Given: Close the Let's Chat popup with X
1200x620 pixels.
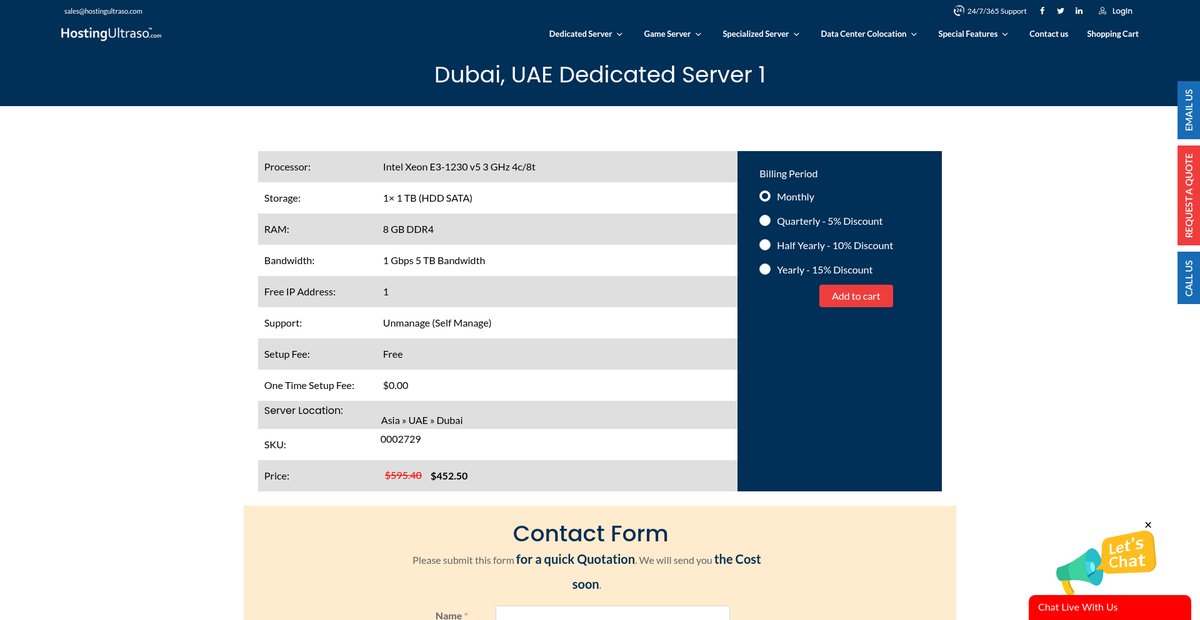Looking at the screenshot, I should point(1148,525).
